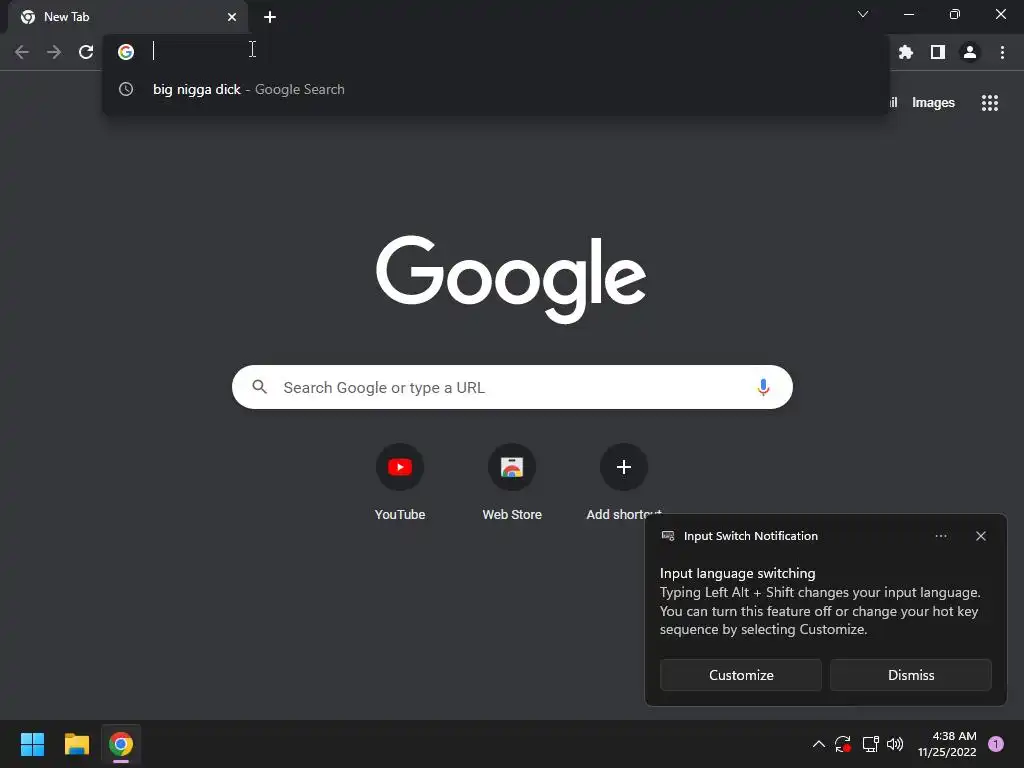Image resolution: width=1024 pixels, height=768 pixels.
Task: Open the Chrome profile avatar menu
Action: pyautogui.click(x=970, y=52)
